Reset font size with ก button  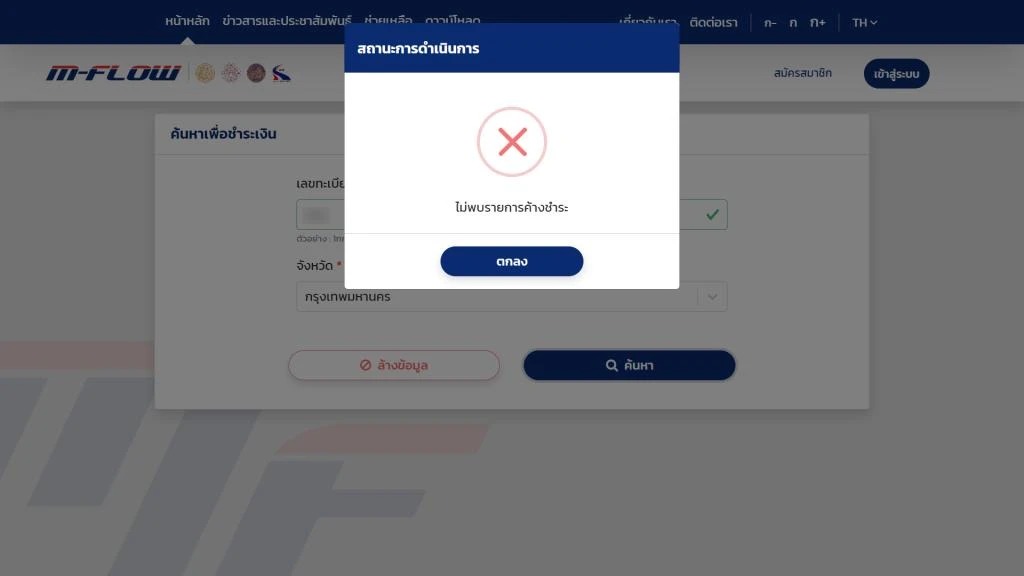click(x=793, y=23)
